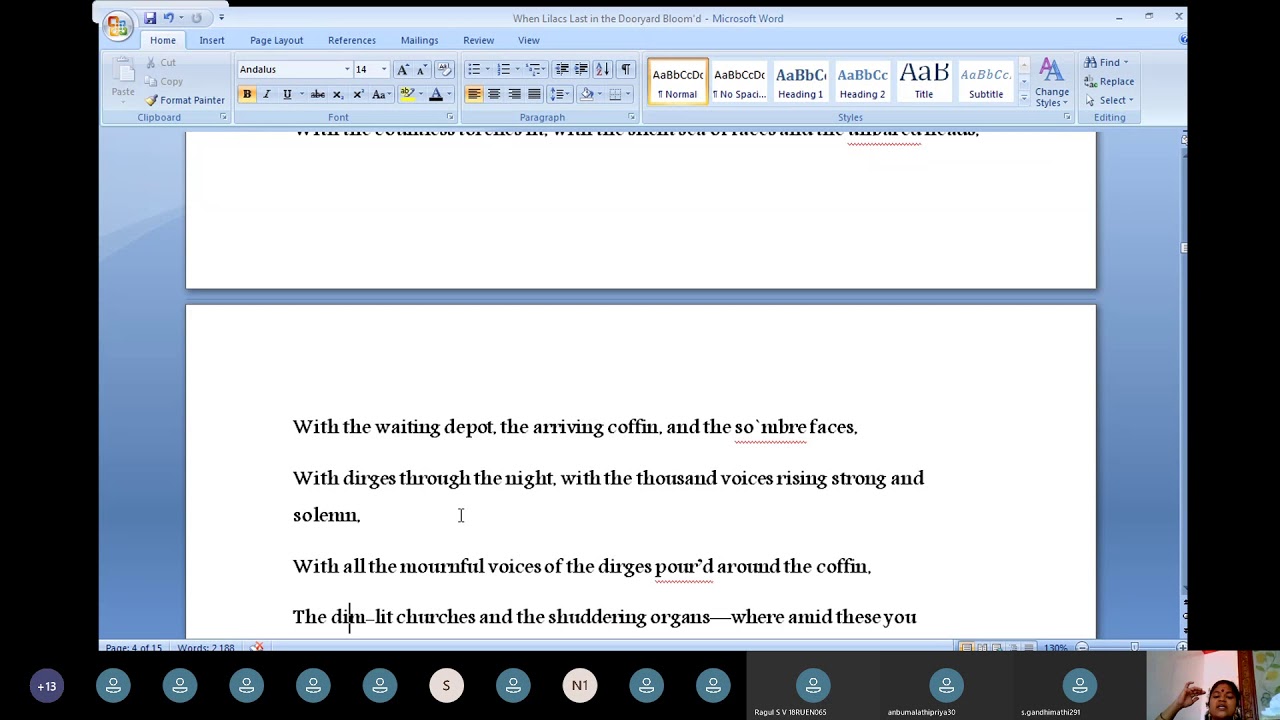
Task: Click the presenter video thumbnail
Action: pos(1213,685)
